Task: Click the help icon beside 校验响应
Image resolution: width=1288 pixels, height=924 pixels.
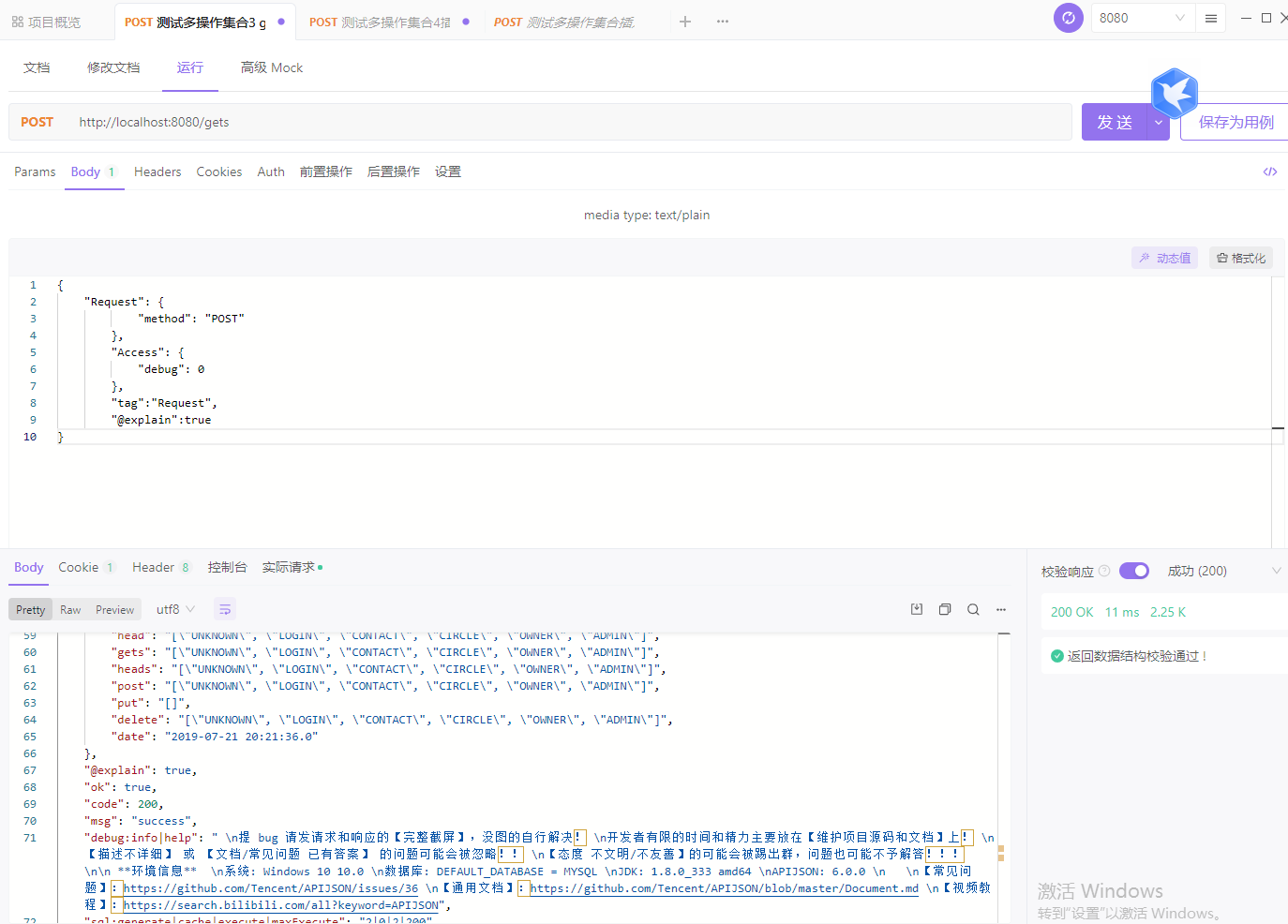Action: coord(1104,571)
